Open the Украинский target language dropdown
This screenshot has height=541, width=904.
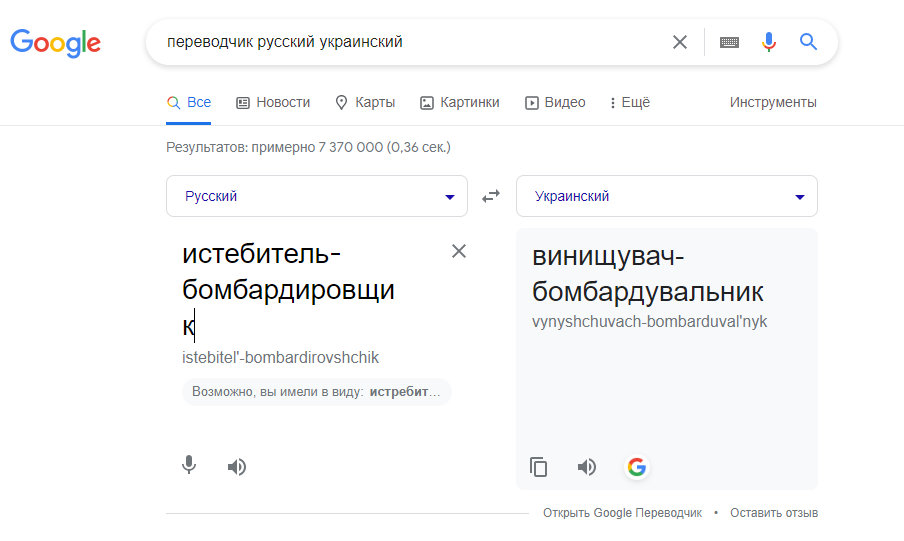tap(666, 196)
